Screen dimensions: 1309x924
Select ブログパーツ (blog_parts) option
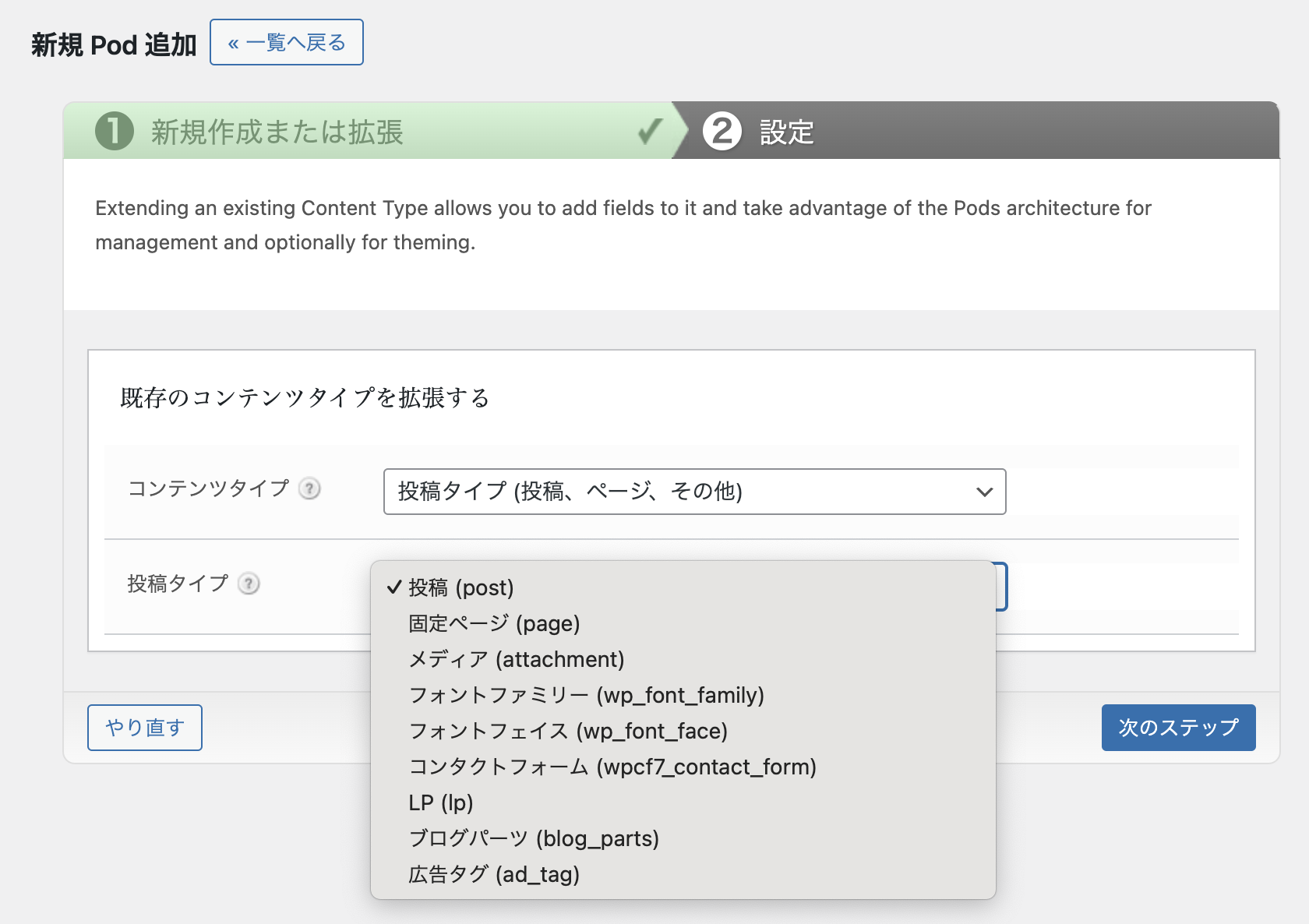[534, 838]
